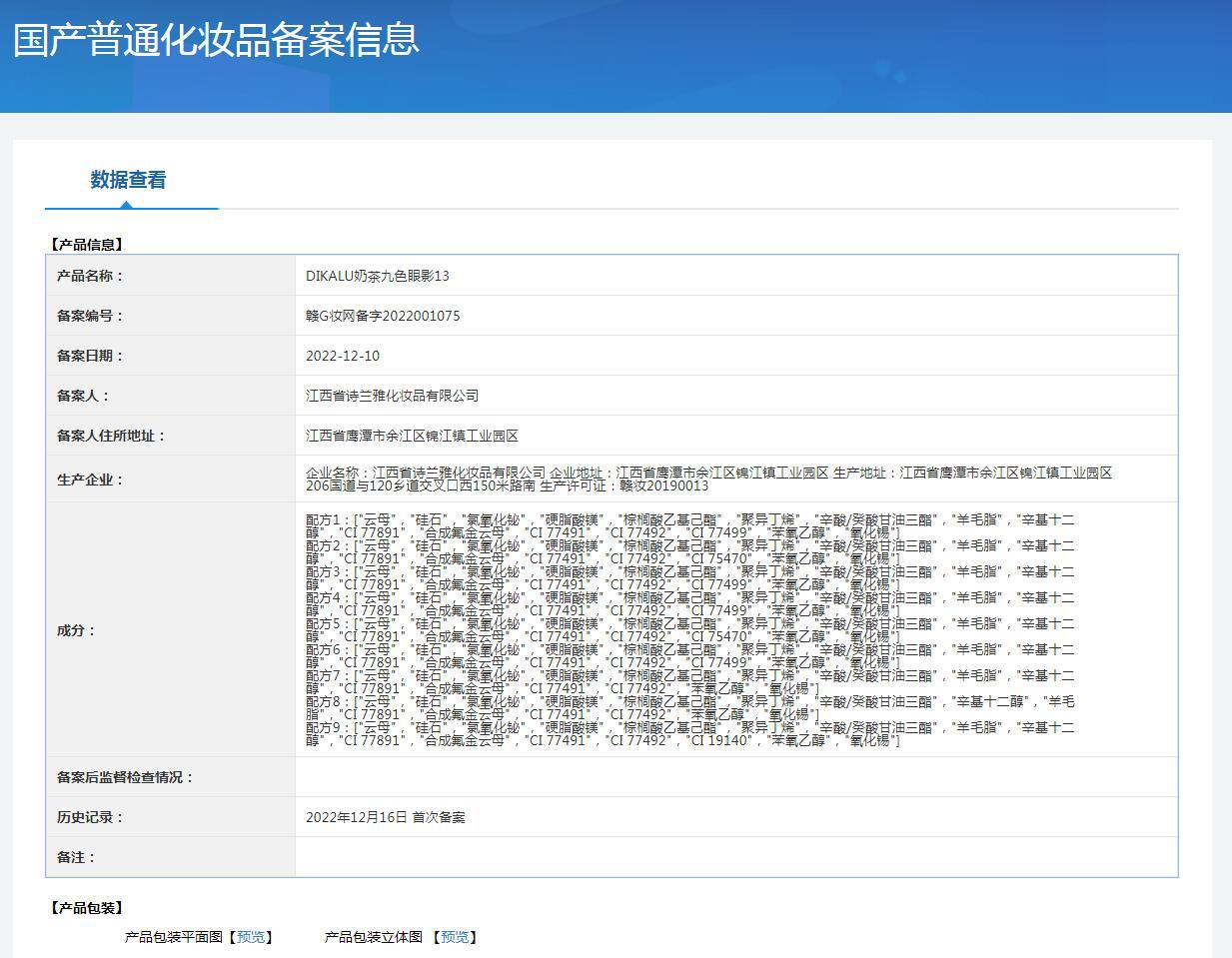Click the 产品名称 row label
Image resolution: width=1232 pixels, height=958 pixels.
(90, 276)
